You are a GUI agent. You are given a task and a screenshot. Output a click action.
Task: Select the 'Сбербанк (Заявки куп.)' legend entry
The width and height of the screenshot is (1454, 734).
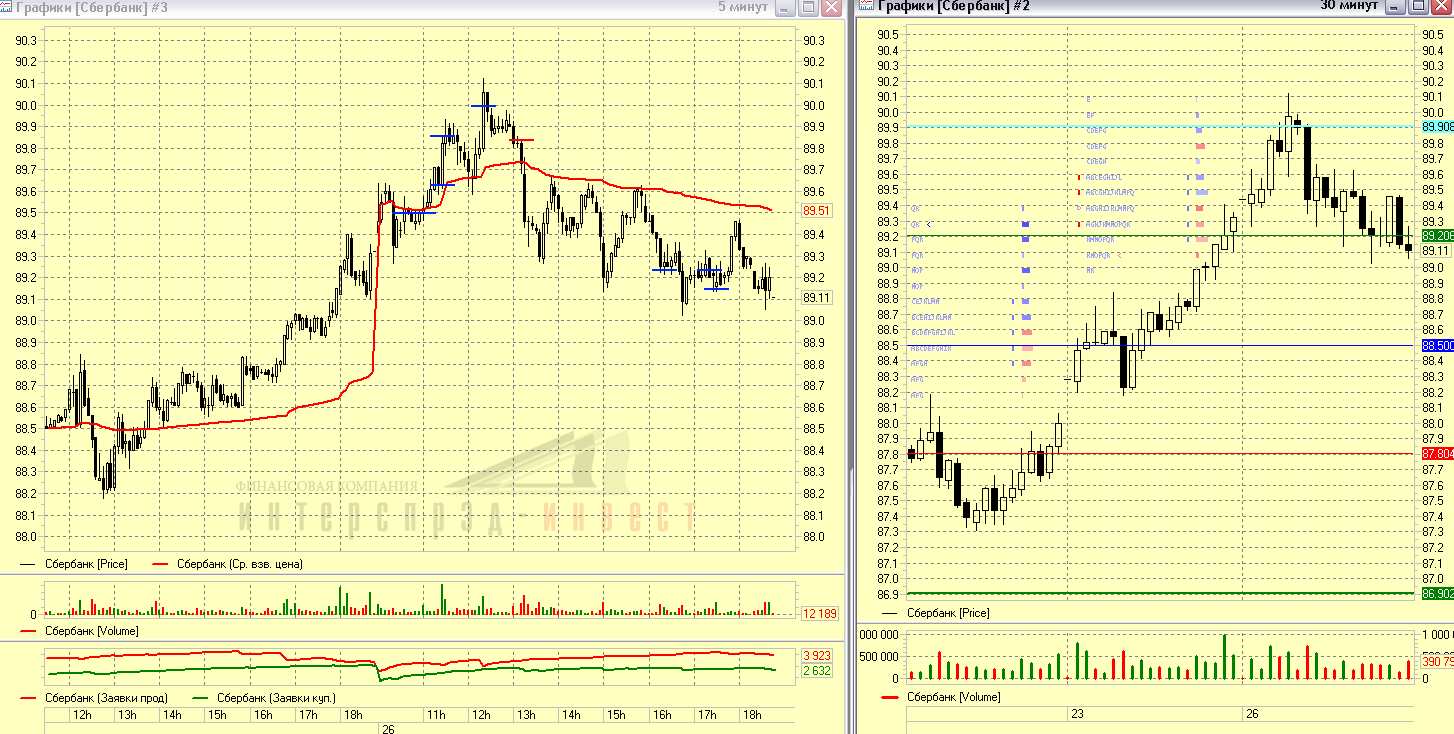[x=276, y=697]
